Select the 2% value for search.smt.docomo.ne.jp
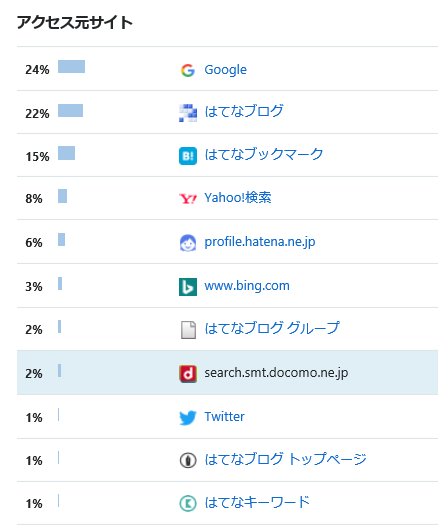The width and height of the screenshot is (438, 527). point(34,374)
